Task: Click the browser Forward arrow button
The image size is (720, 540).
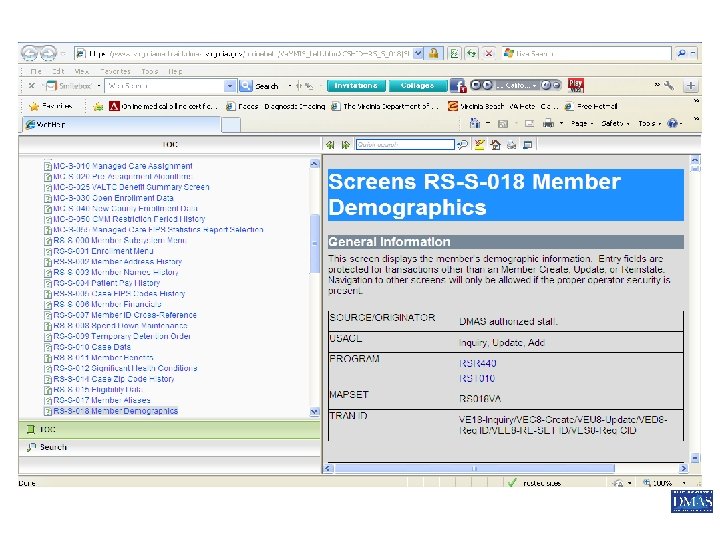Action: click(48, 53)
